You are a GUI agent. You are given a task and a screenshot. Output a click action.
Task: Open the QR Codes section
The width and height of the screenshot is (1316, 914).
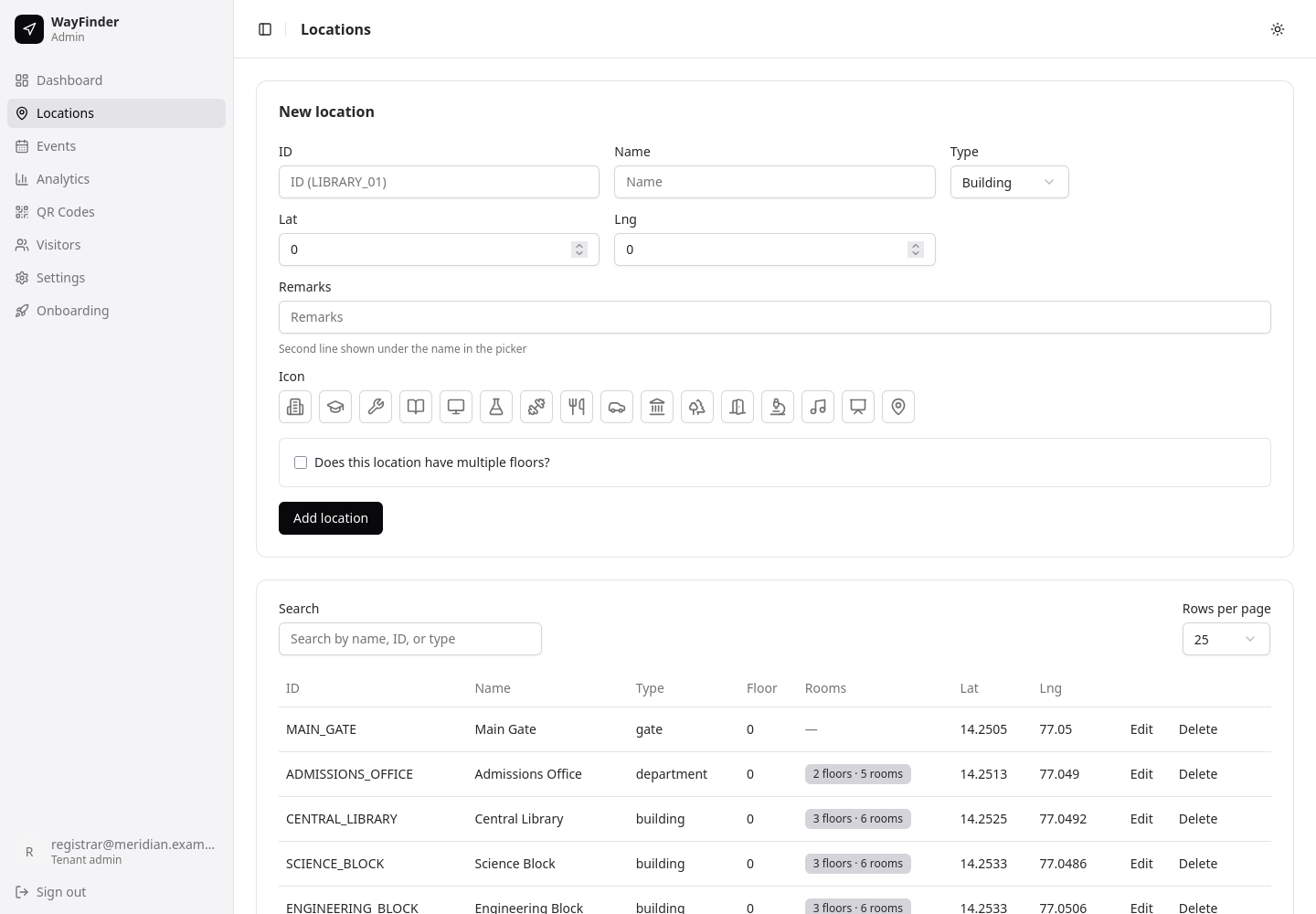tap(116, 212)
